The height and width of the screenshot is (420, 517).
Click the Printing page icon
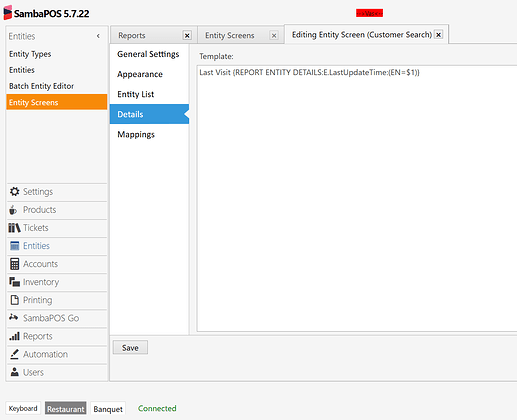(14, 300)
